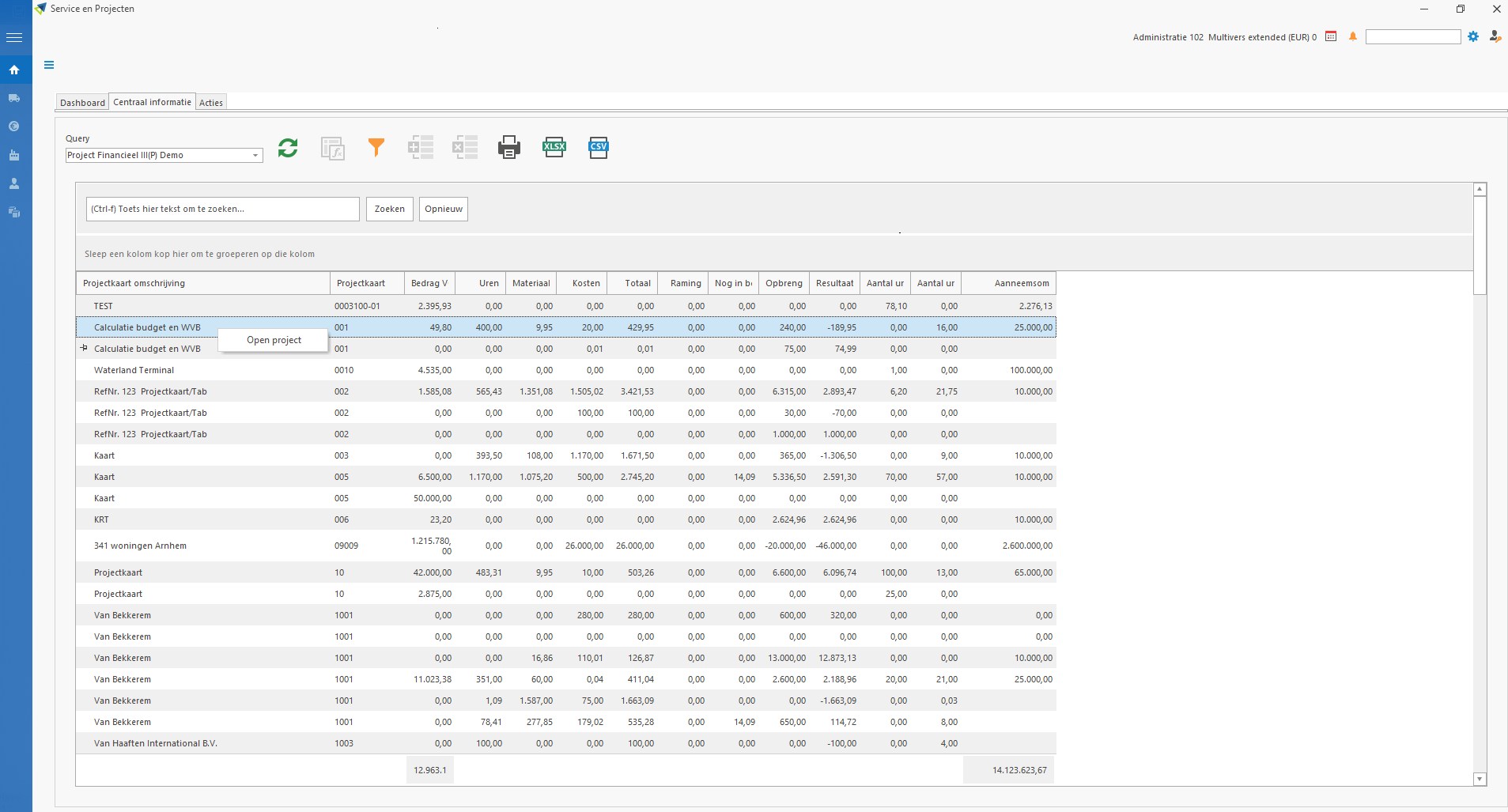This screenshot has height=812, width=1508.
Task: Click the Zoeken button
Action: [x=389, y=210]
